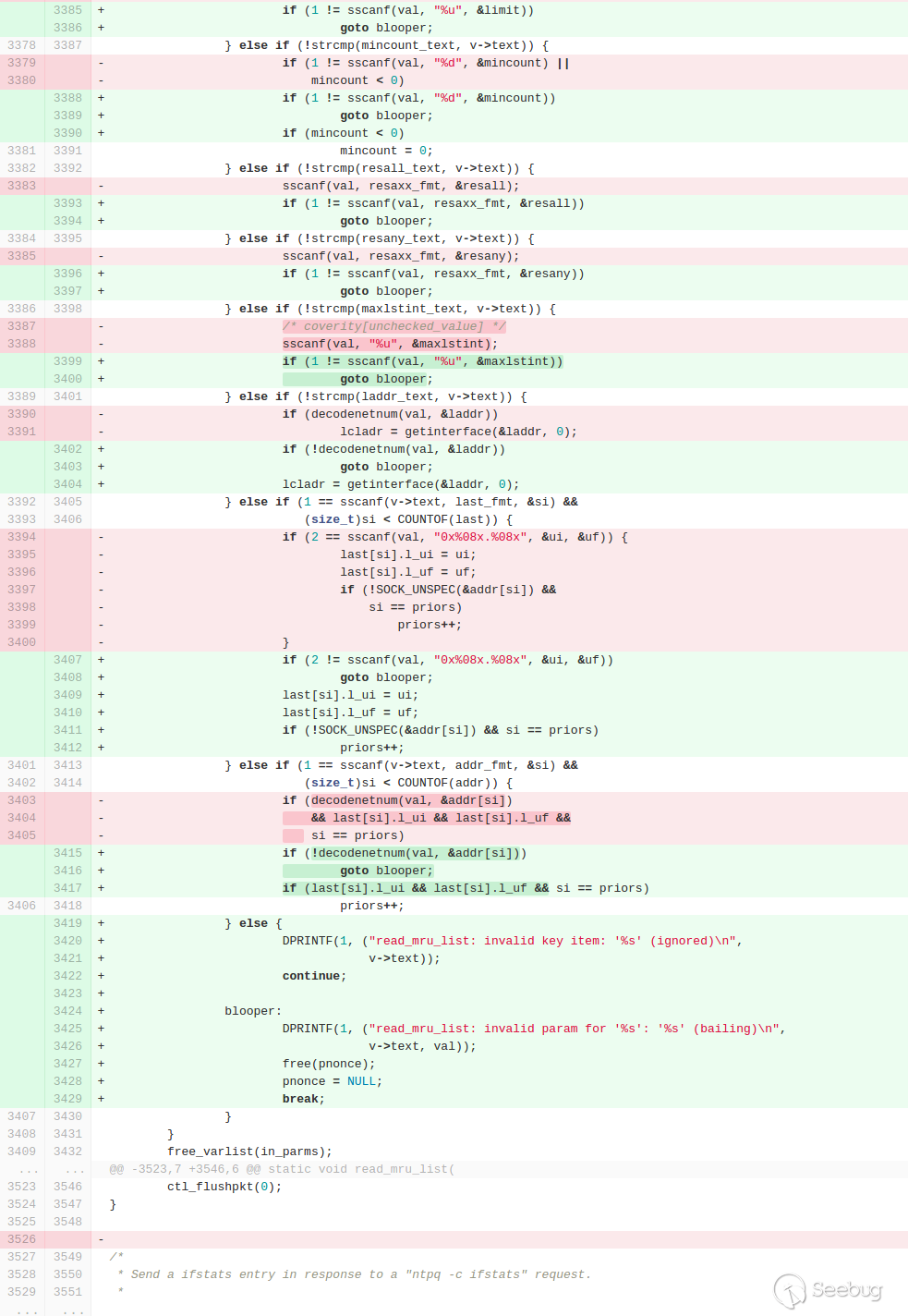Click added 'pnonce = NULL;' line
This screenshot has width=908, height=1316.
pos(333,1081)
